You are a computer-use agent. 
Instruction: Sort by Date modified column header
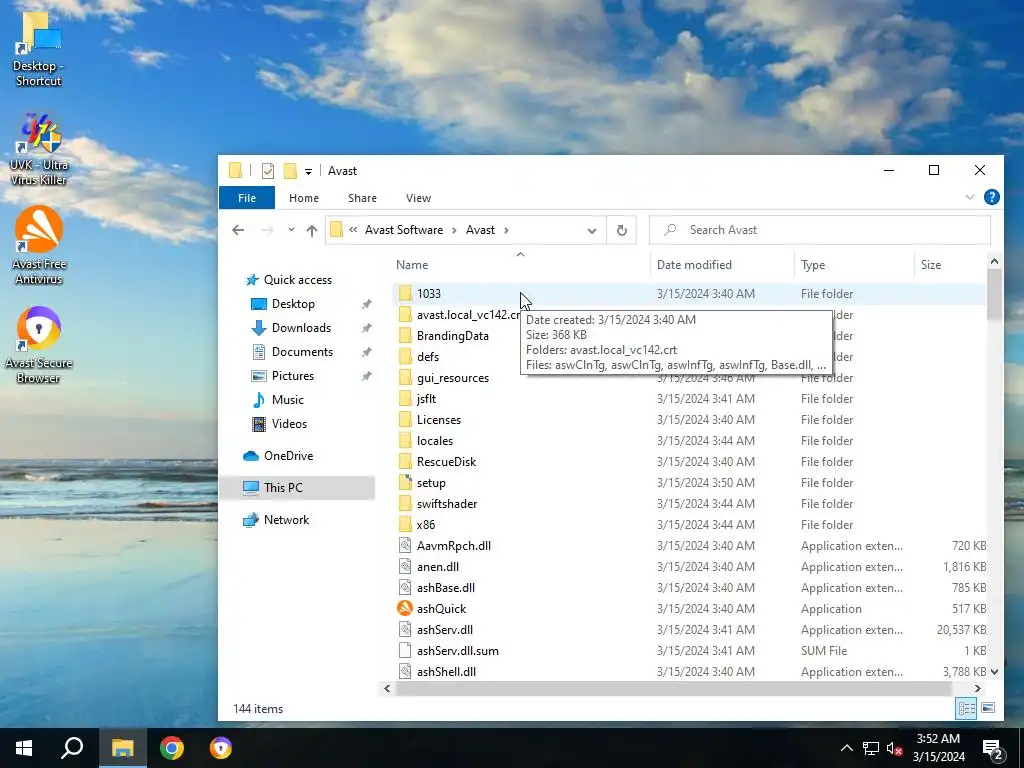coord(722,264)
